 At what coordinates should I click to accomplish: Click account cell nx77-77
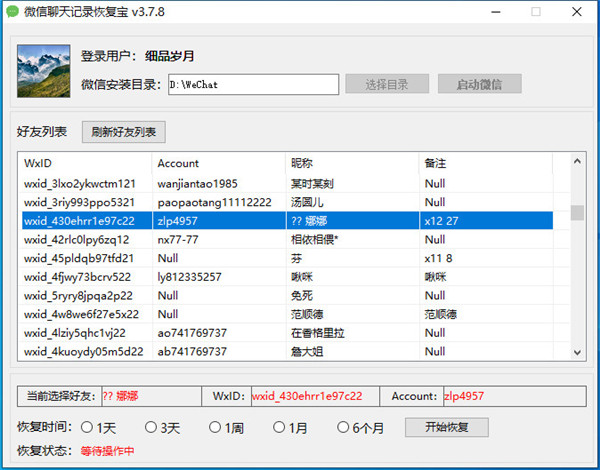click(178, 240)
